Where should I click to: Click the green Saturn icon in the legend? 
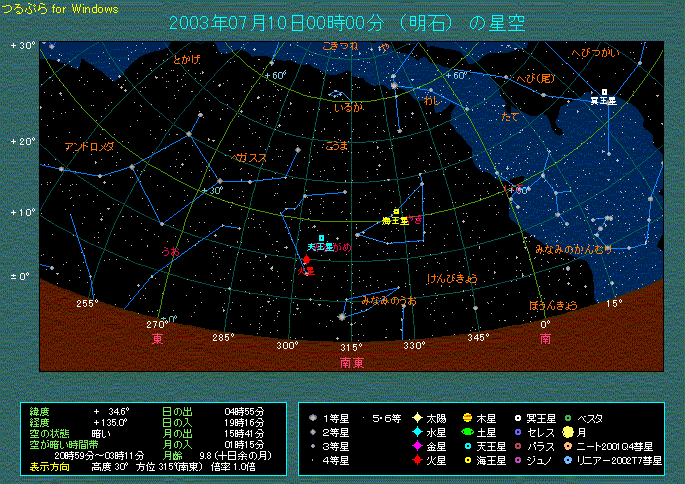click(x=467, y=432)
